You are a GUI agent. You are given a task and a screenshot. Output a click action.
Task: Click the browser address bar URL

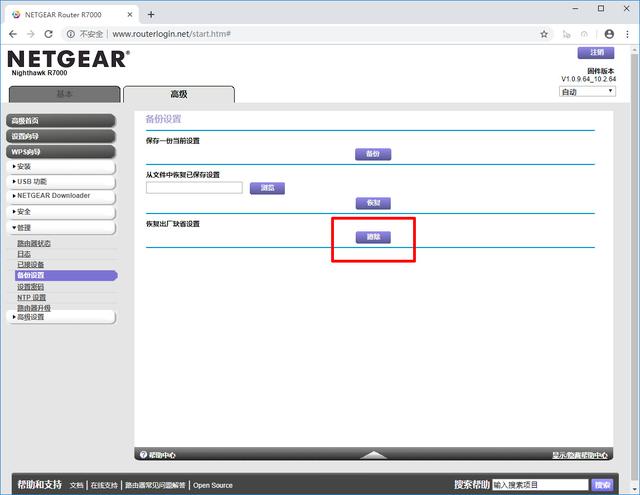coord(171,34)
